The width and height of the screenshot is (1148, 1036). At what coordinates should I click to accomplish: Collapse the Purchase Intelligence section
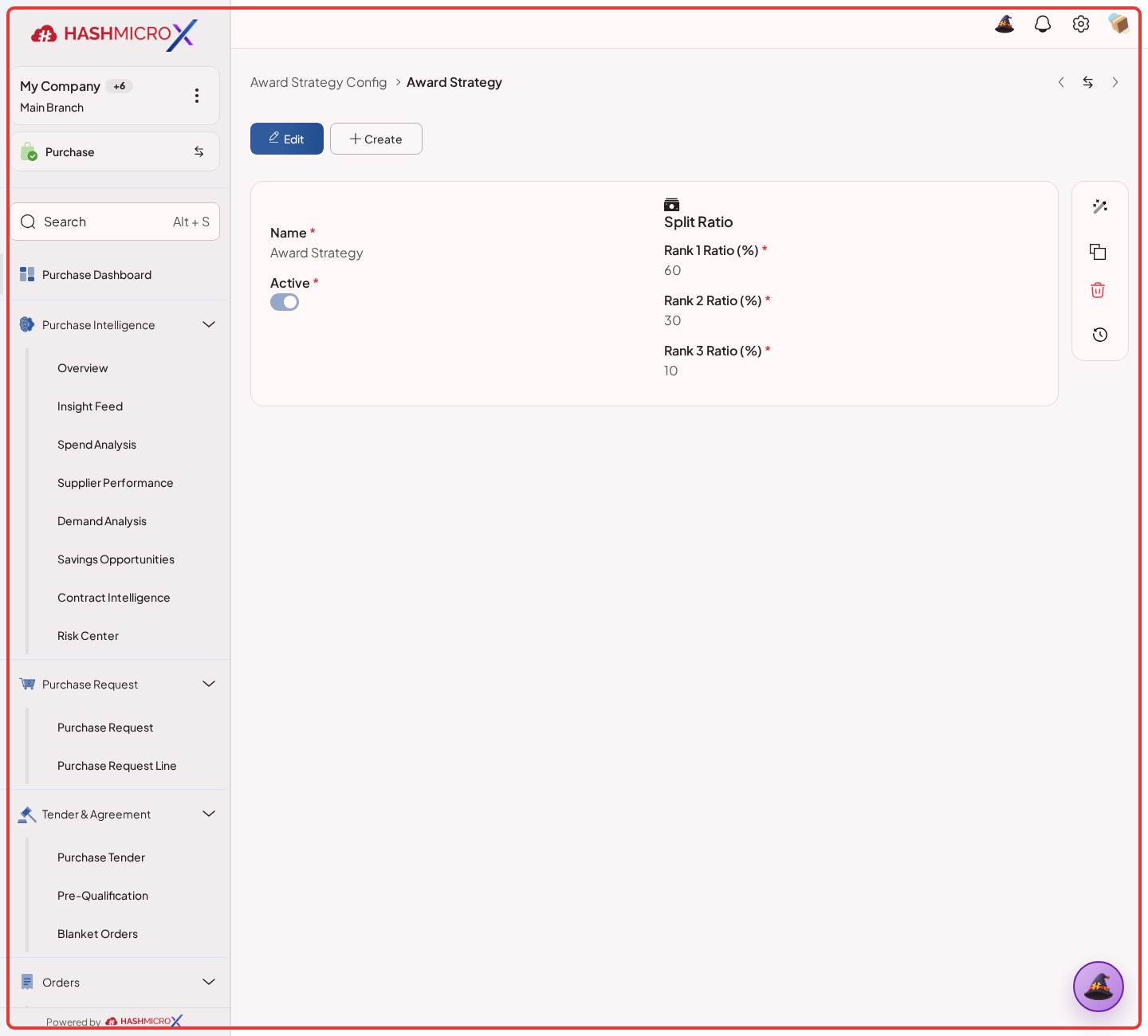point(209,324)
